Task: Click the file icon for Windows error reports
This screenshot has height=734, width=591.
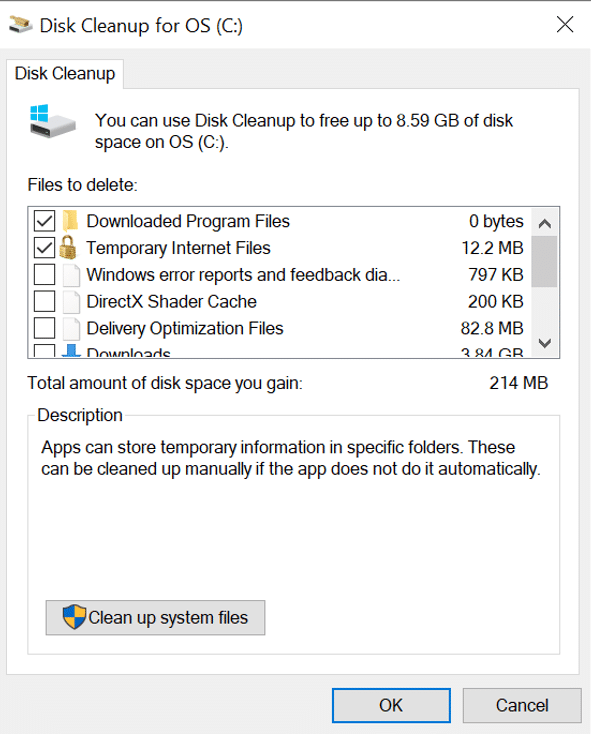Action: point(71,275)
